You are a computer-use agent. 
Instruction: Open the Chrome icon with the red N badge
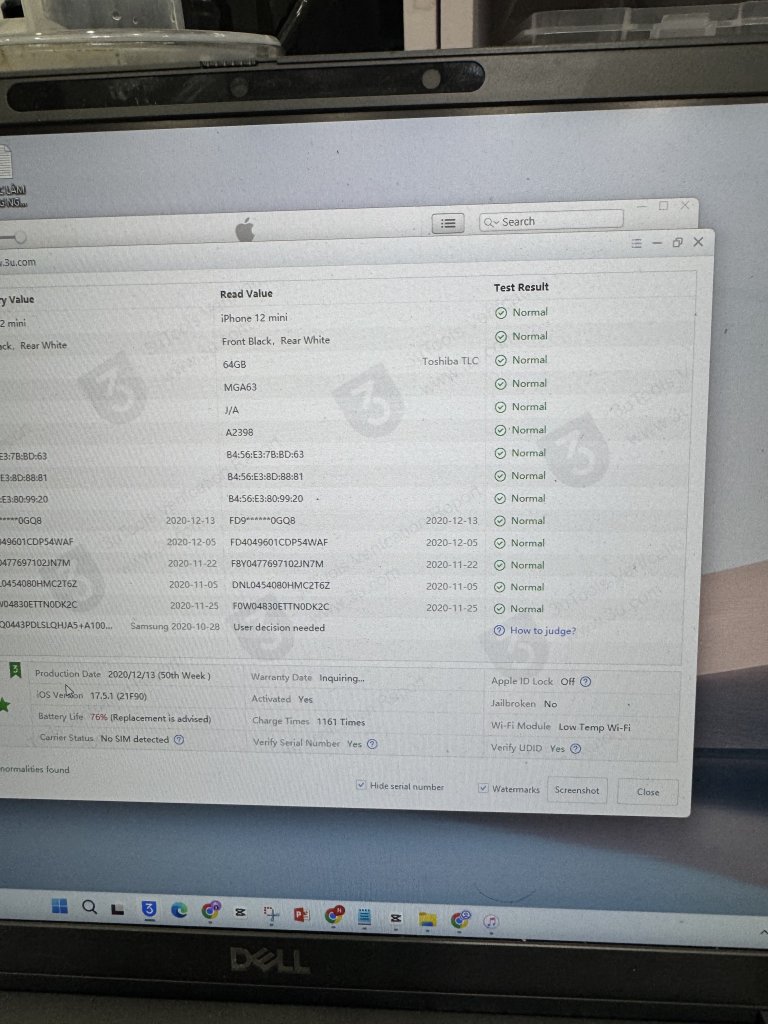click(x=334, y=915)
